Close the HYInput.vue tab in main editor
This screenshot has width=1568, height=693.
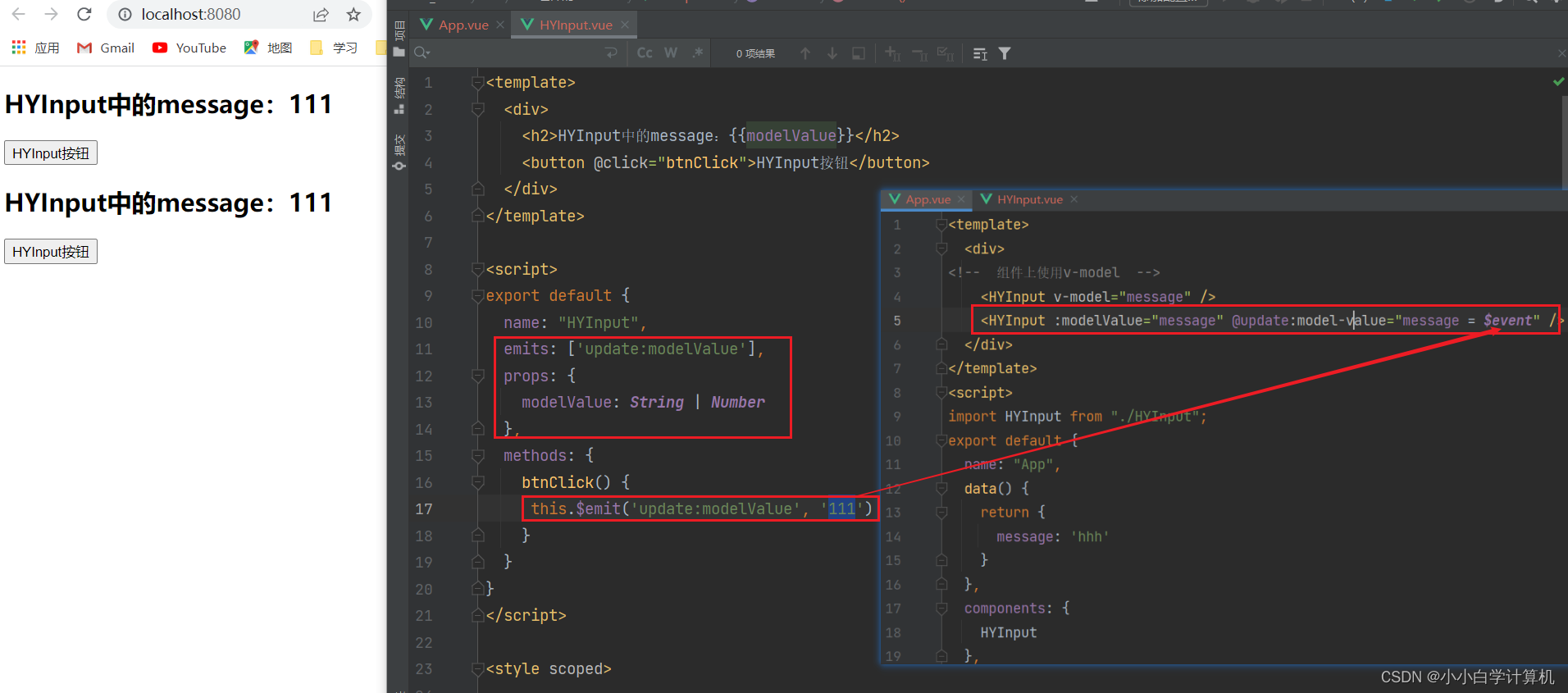click(x=625, y=25)
